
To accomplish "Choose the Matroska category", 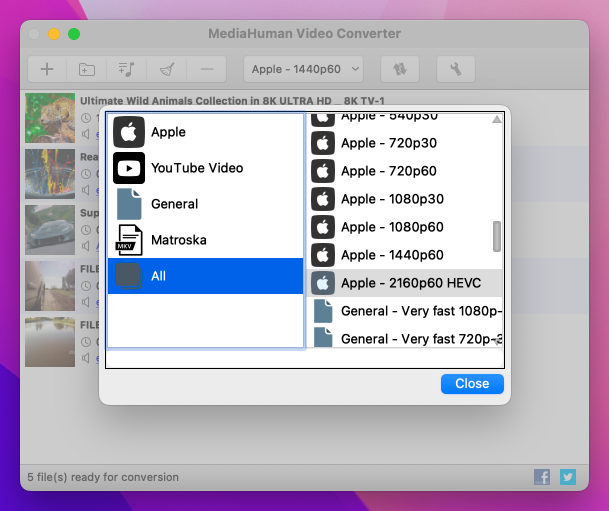I will click(x=178, y=240).
